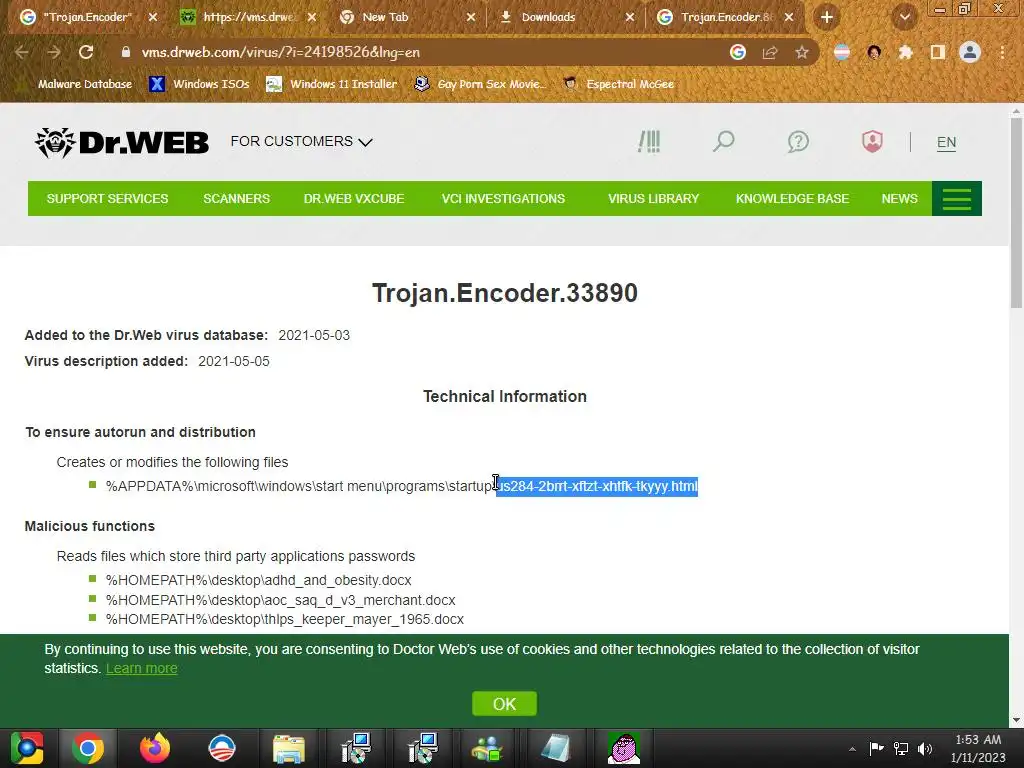This screenshot has width=1024, height=768.
Task: Reload the current page
Action: 86,52
